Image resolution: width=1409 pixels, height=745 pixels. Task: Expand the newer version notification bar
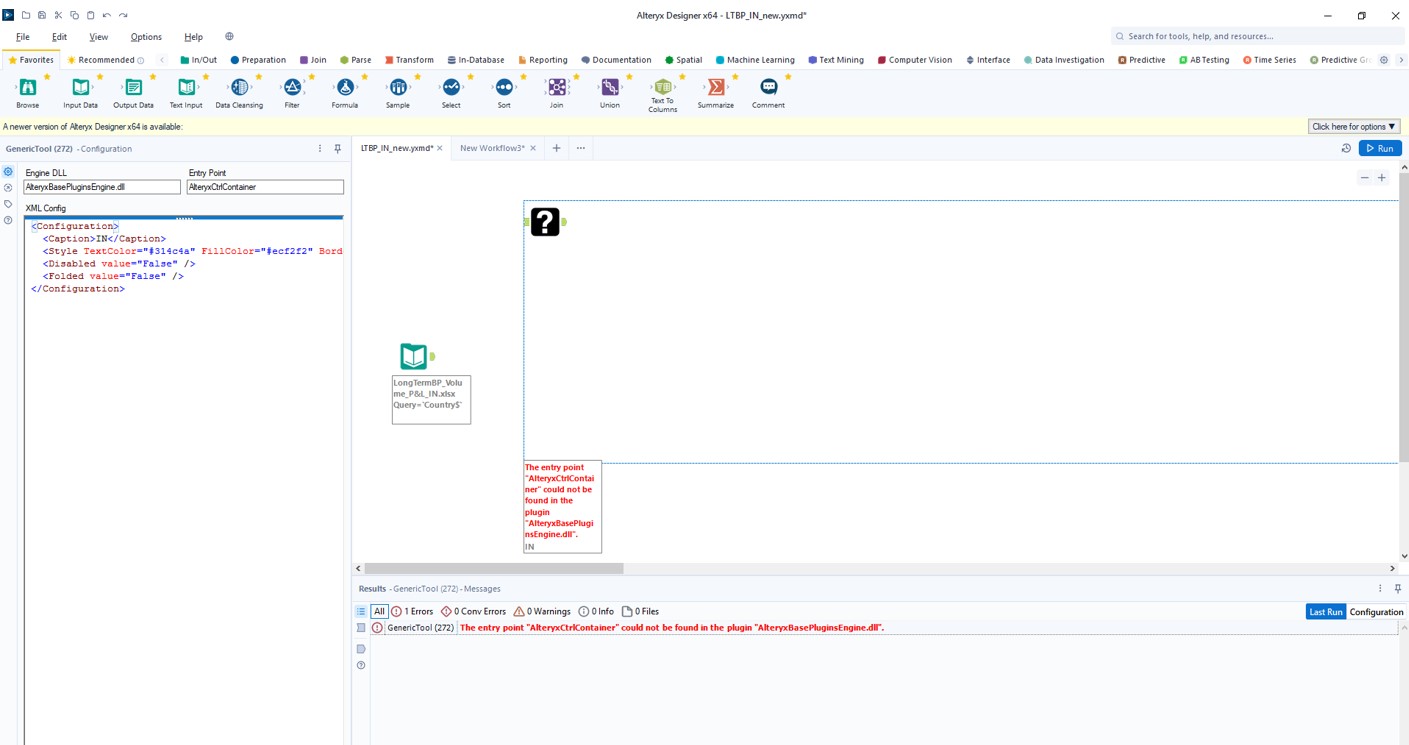tap(1353, 126)
